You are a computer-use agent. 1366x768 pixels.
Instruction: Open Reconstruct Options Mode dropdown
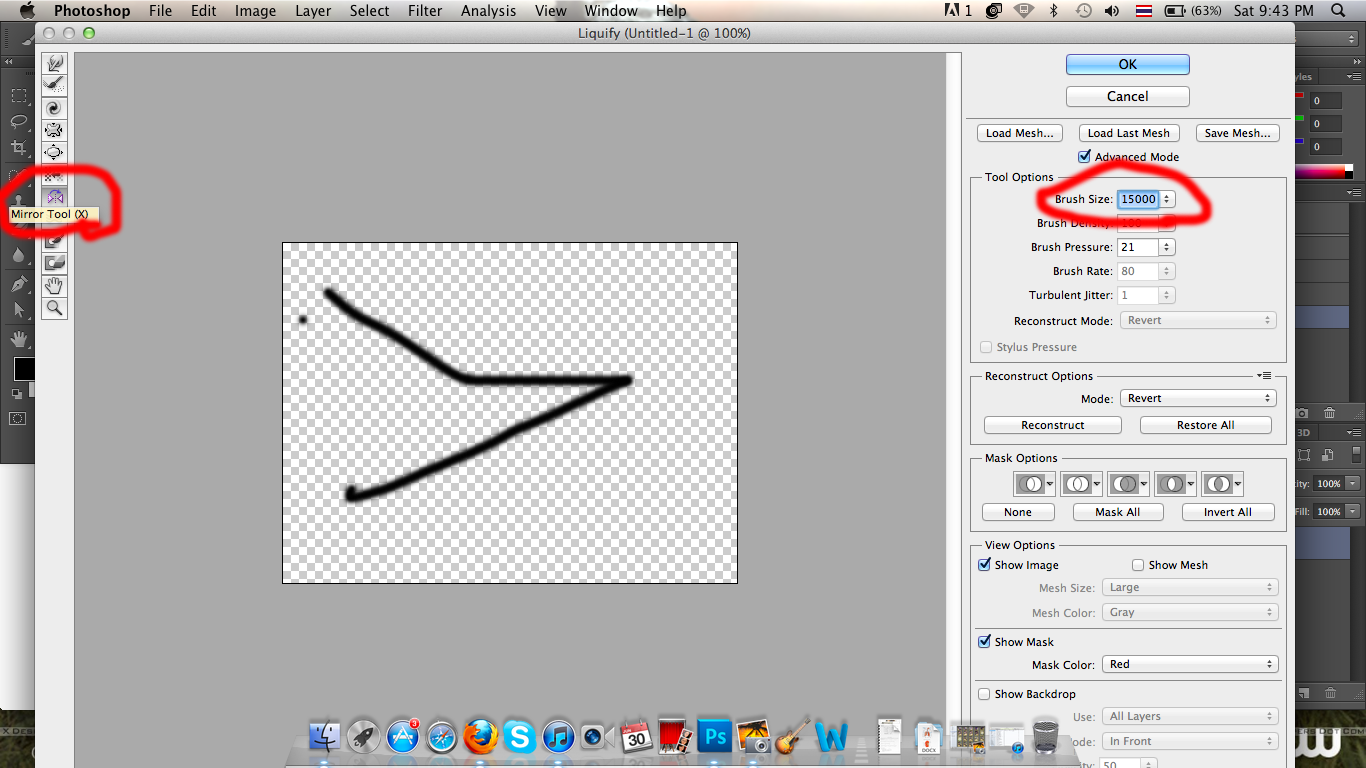coord(1198,398)
